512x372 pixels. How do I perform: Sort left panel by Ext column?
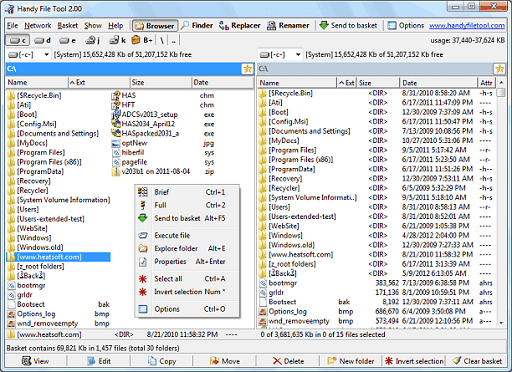point(99,83)
